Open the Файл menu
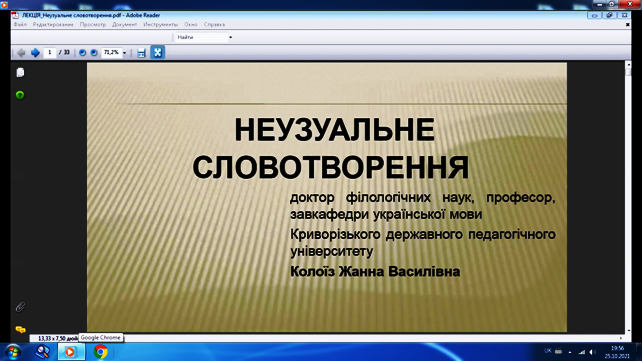643x362 pixels. pyautogui.click(x=20, y=25)
